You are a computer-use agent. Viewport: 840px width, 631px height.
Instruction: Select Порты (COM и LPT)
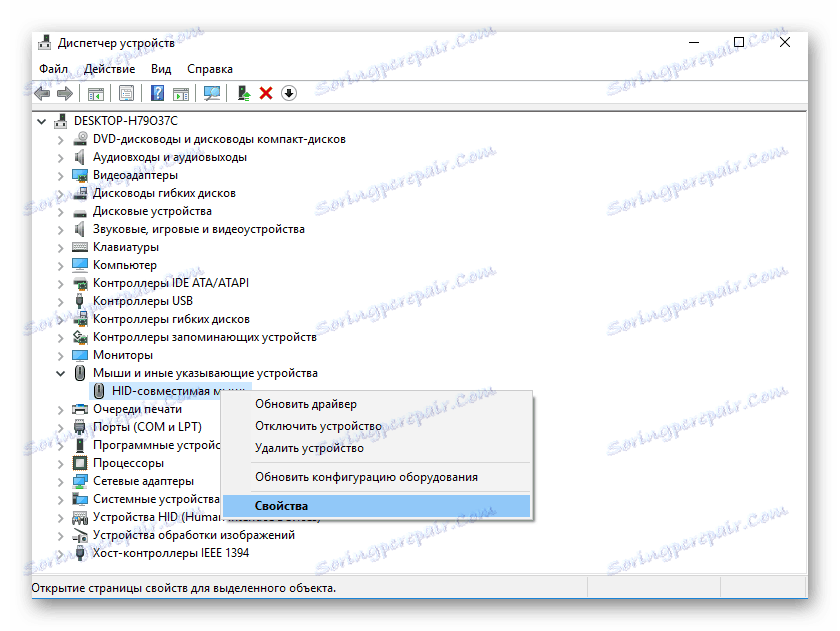click(x=147, y=427)
